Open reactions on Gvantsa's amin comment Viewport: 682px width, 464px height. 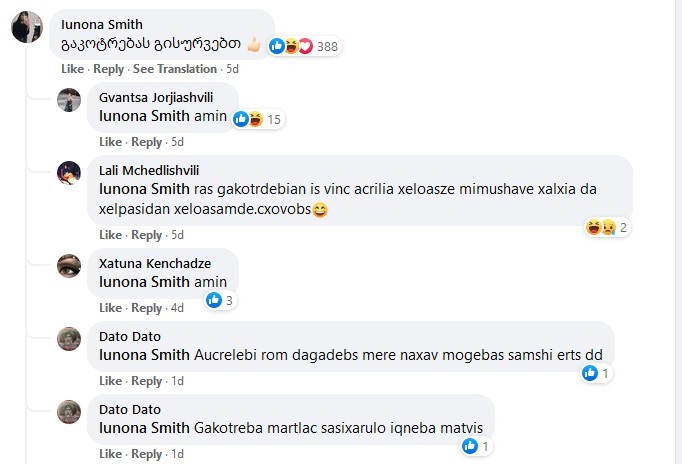tap(259, 120)
